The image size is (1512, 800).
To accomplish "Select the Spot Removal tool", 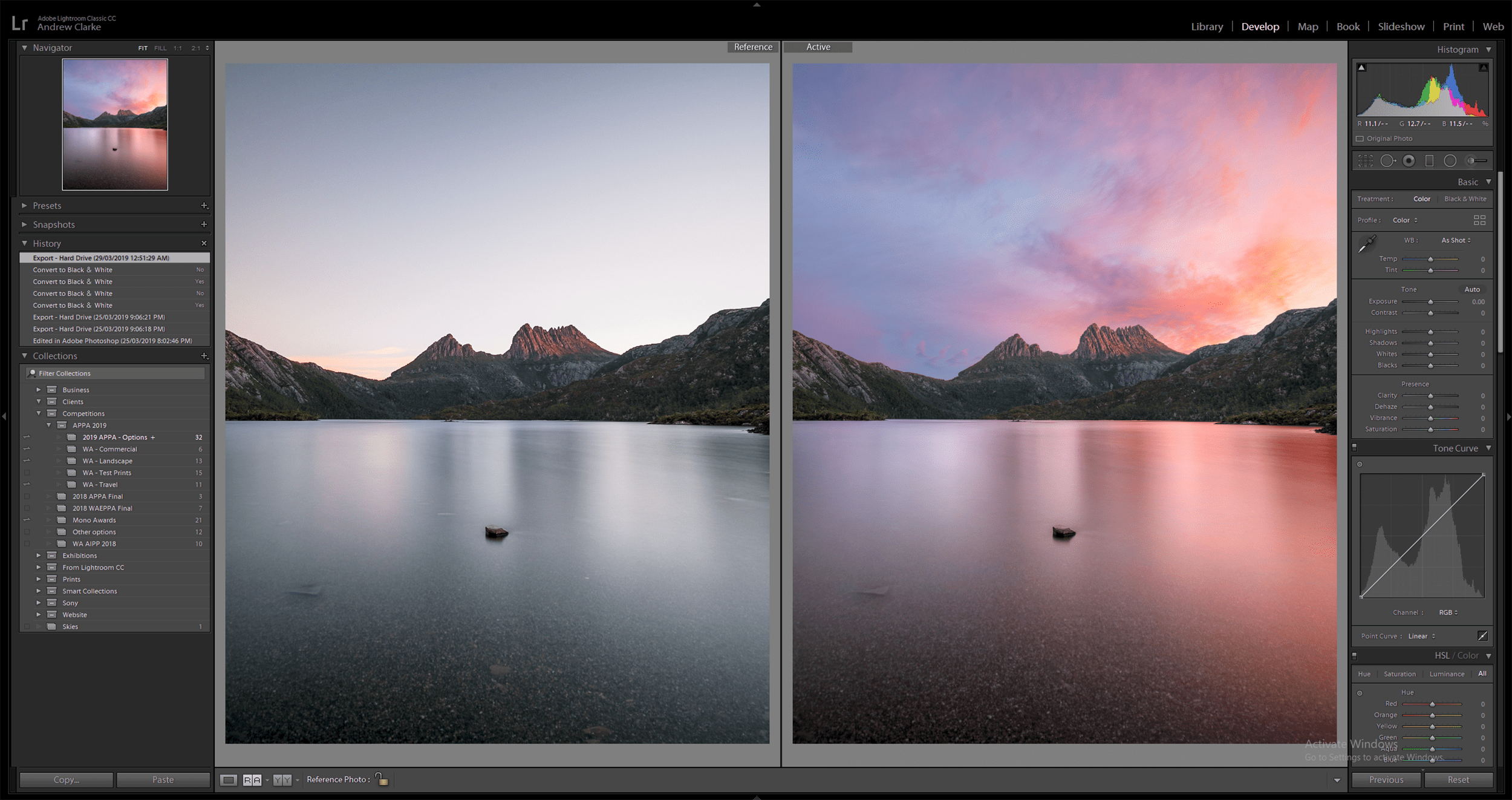I will [1387, 160].
